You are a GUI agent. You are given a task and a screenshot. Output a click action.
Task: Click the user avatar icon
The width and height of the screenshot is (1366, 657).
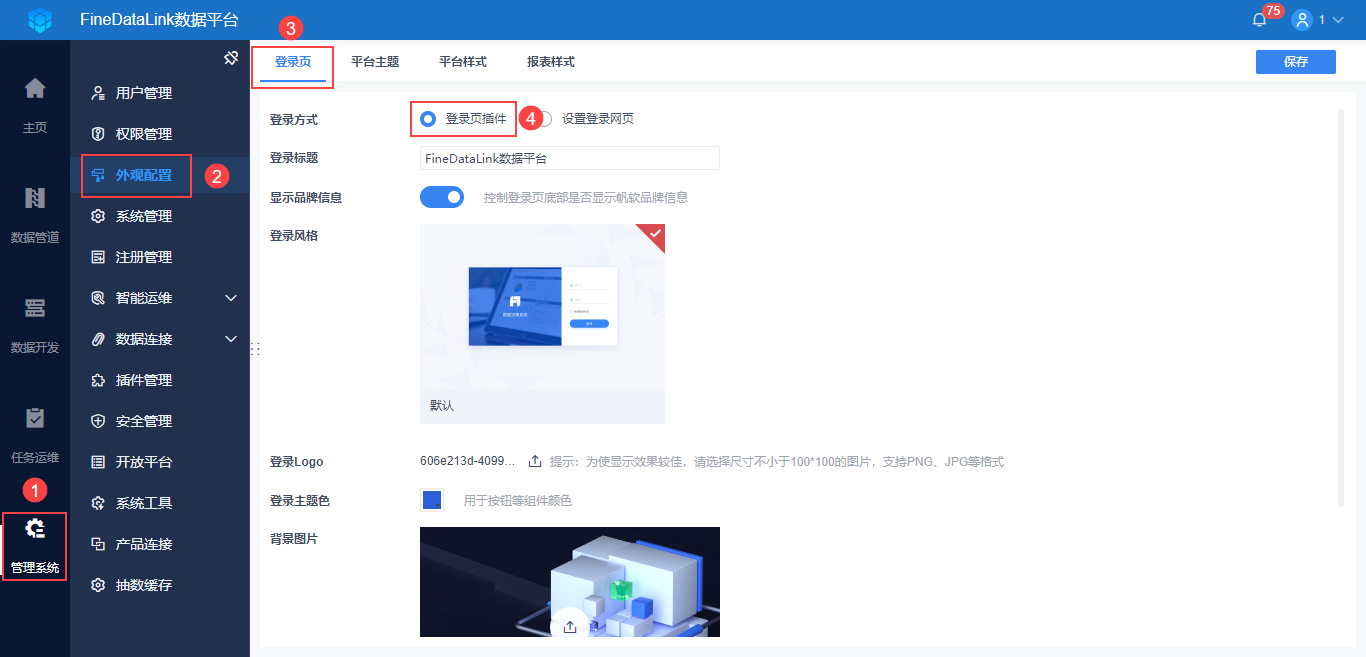(1301, 19)
